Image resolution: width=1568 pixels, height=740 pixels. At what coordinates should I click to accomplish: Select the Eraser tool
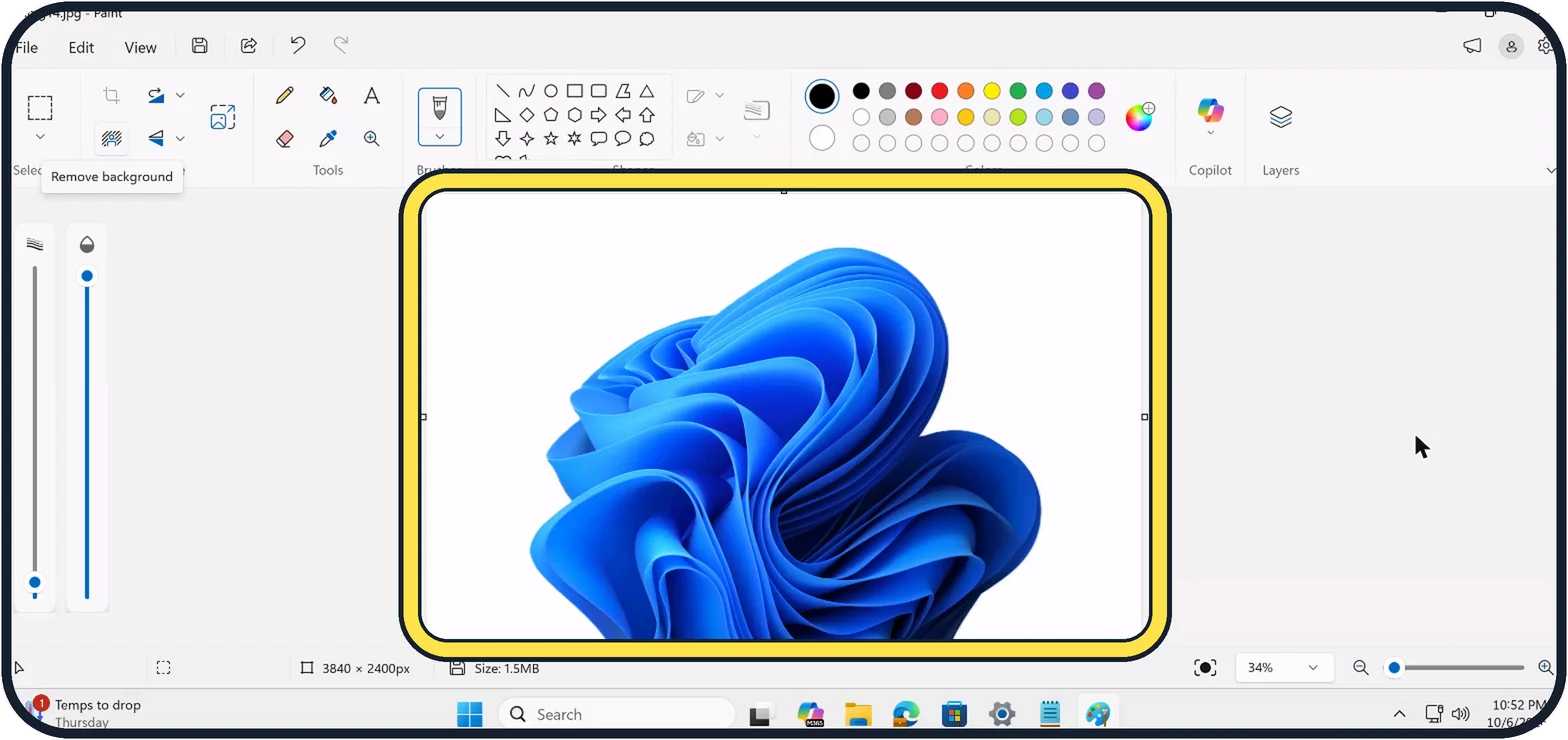point(284,139)
